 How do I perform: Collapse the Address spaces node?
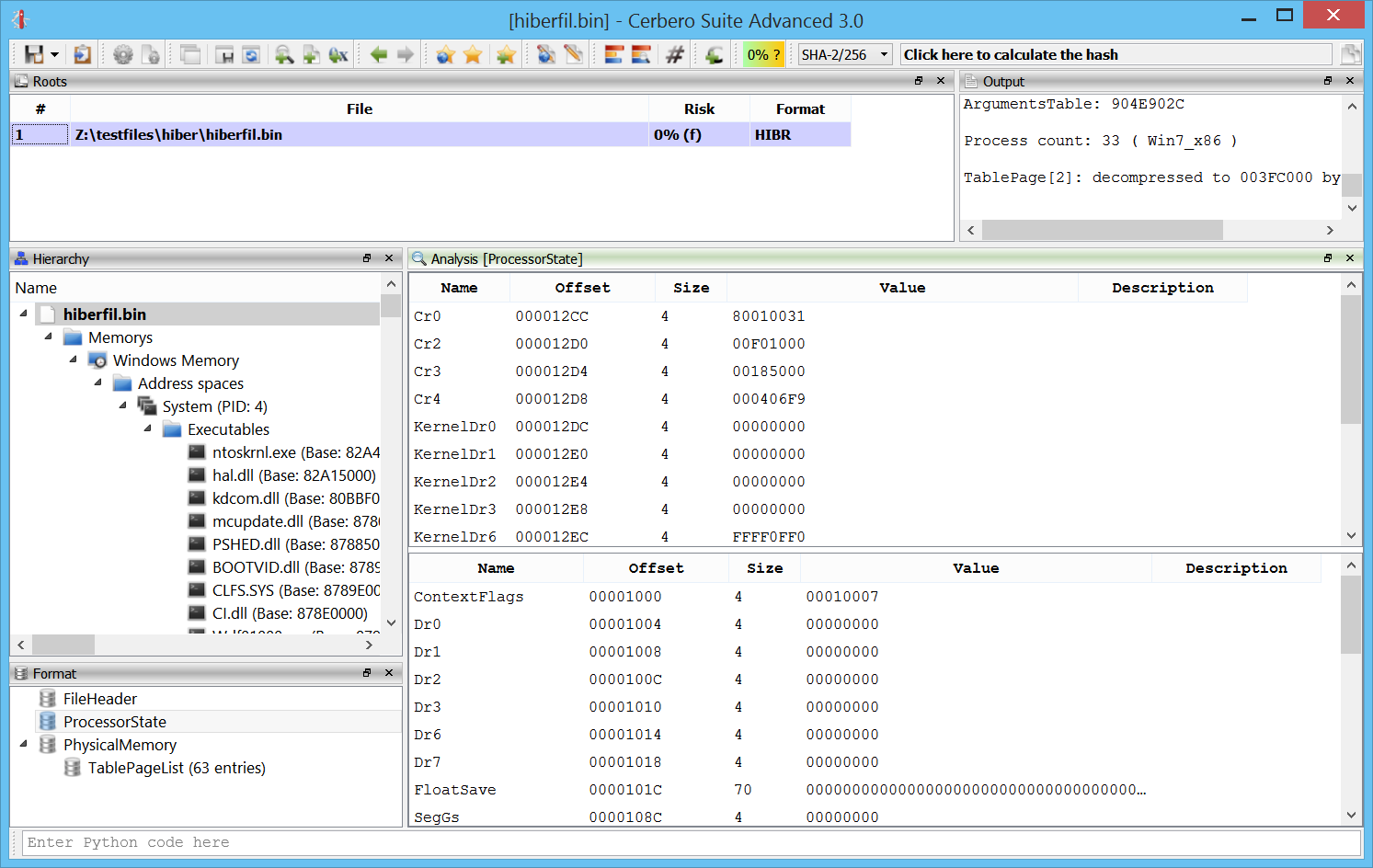[x=97, y=383]
